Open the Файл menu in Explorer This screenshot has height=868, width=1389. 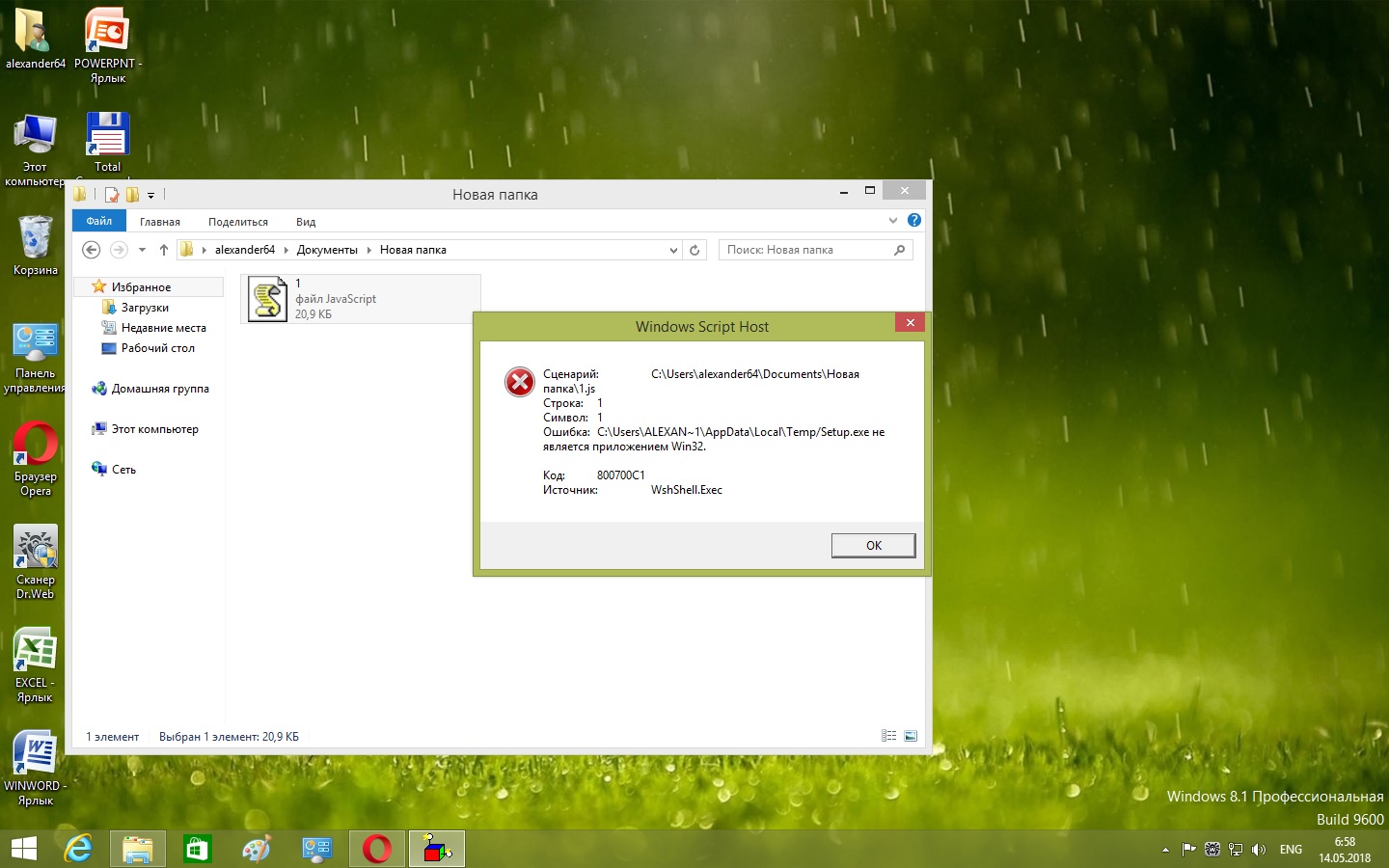click(99, 222)
